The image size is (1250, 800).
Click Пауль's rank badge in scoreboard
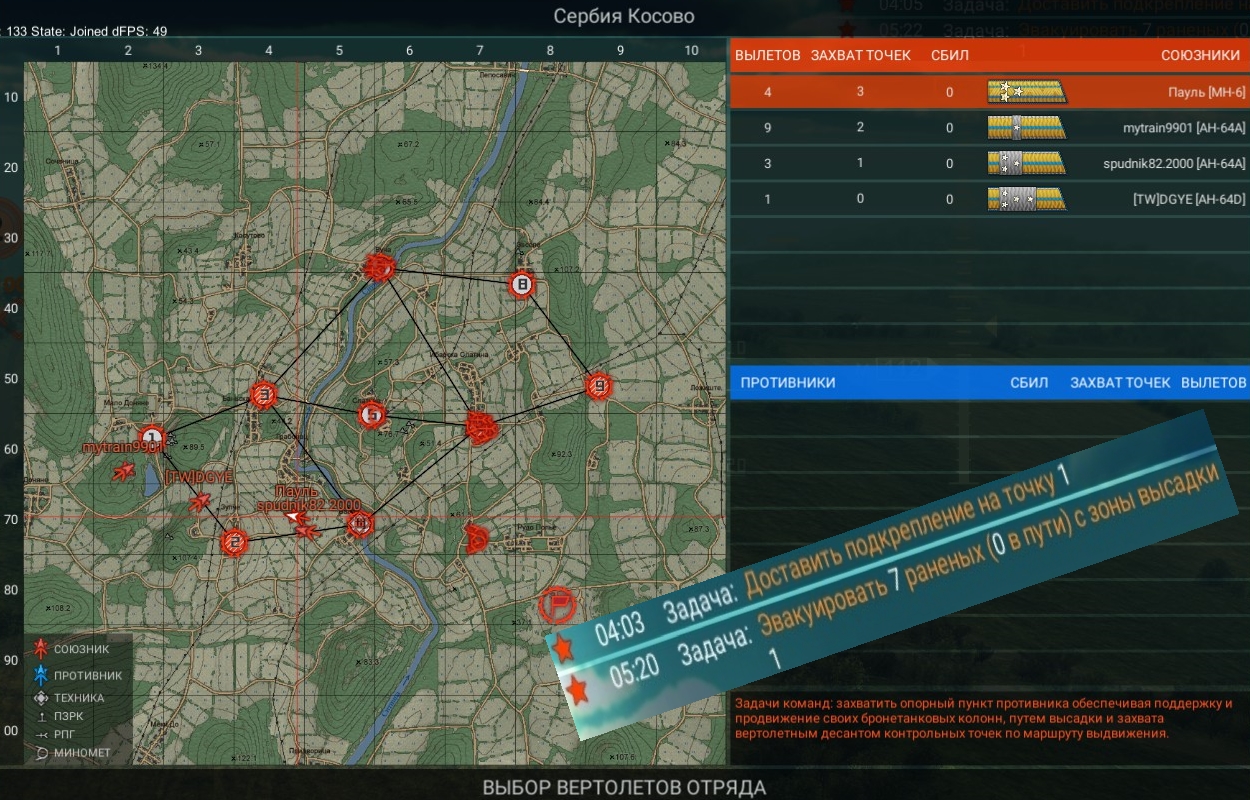pyautogui.click(x=1026, y=92)
